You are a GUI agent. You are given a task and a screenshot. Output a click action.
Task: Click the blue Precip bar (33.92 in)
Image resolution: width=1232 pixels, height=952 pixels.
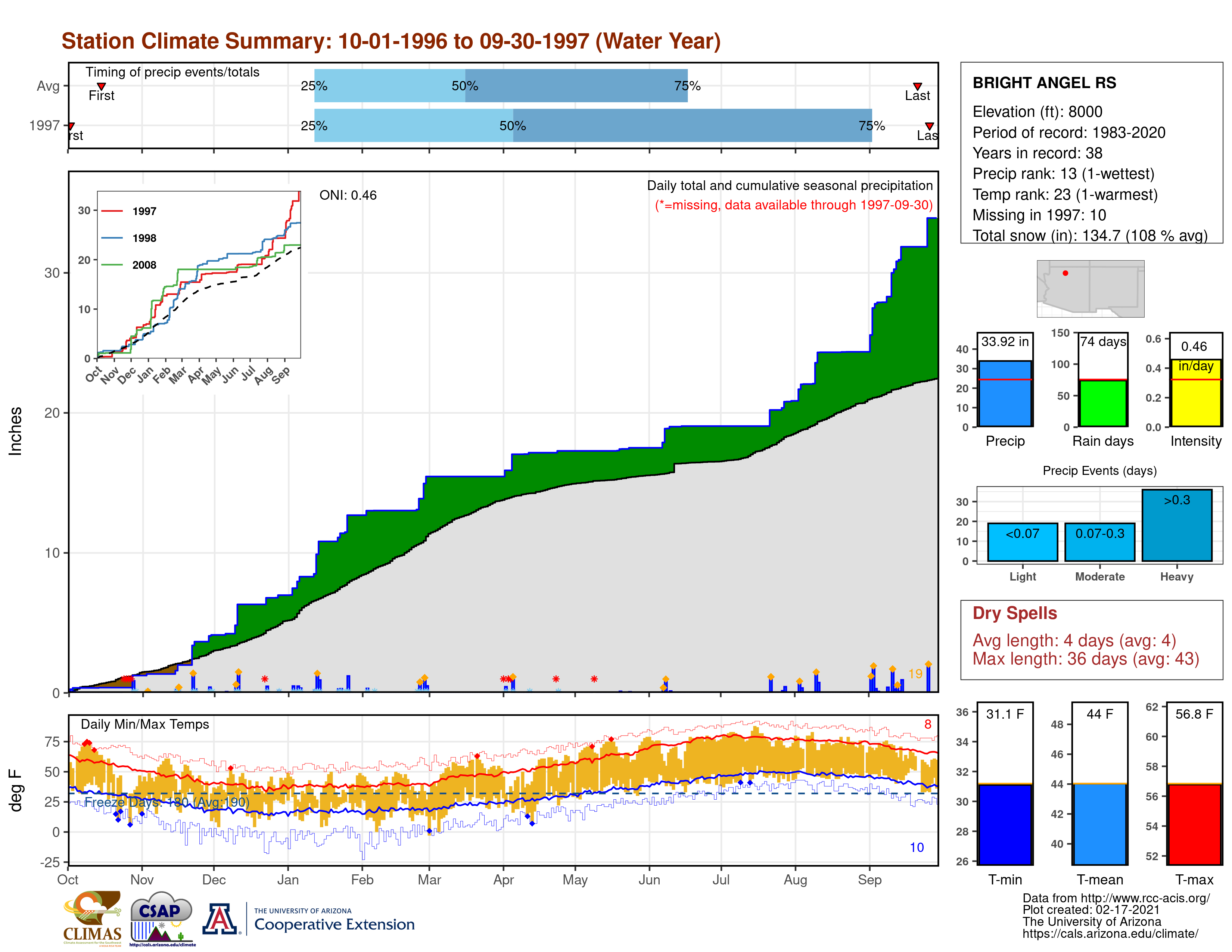[x=1005, y=393]
